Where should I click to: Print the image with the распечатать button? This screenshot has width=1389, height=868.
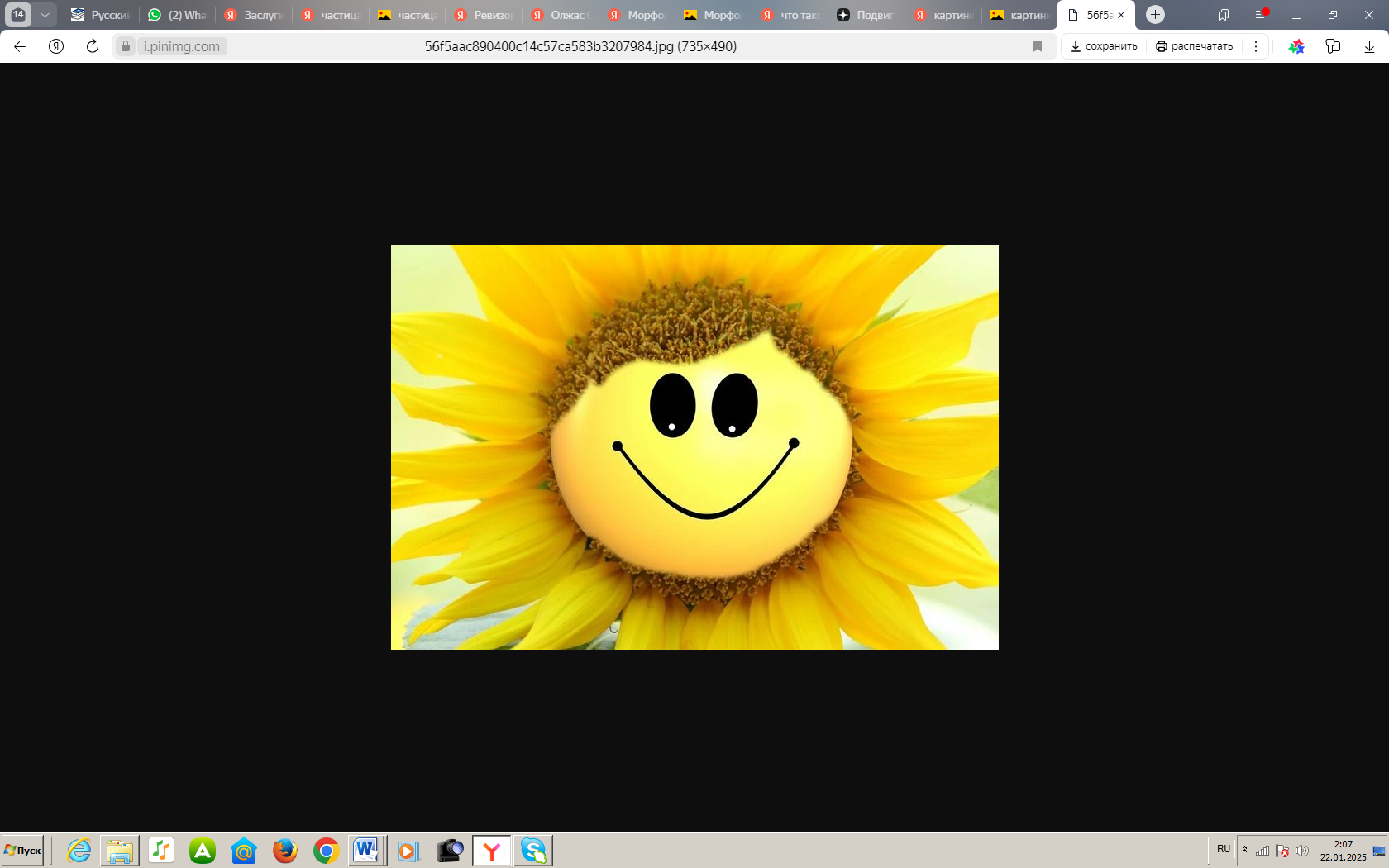[1195, 46]
